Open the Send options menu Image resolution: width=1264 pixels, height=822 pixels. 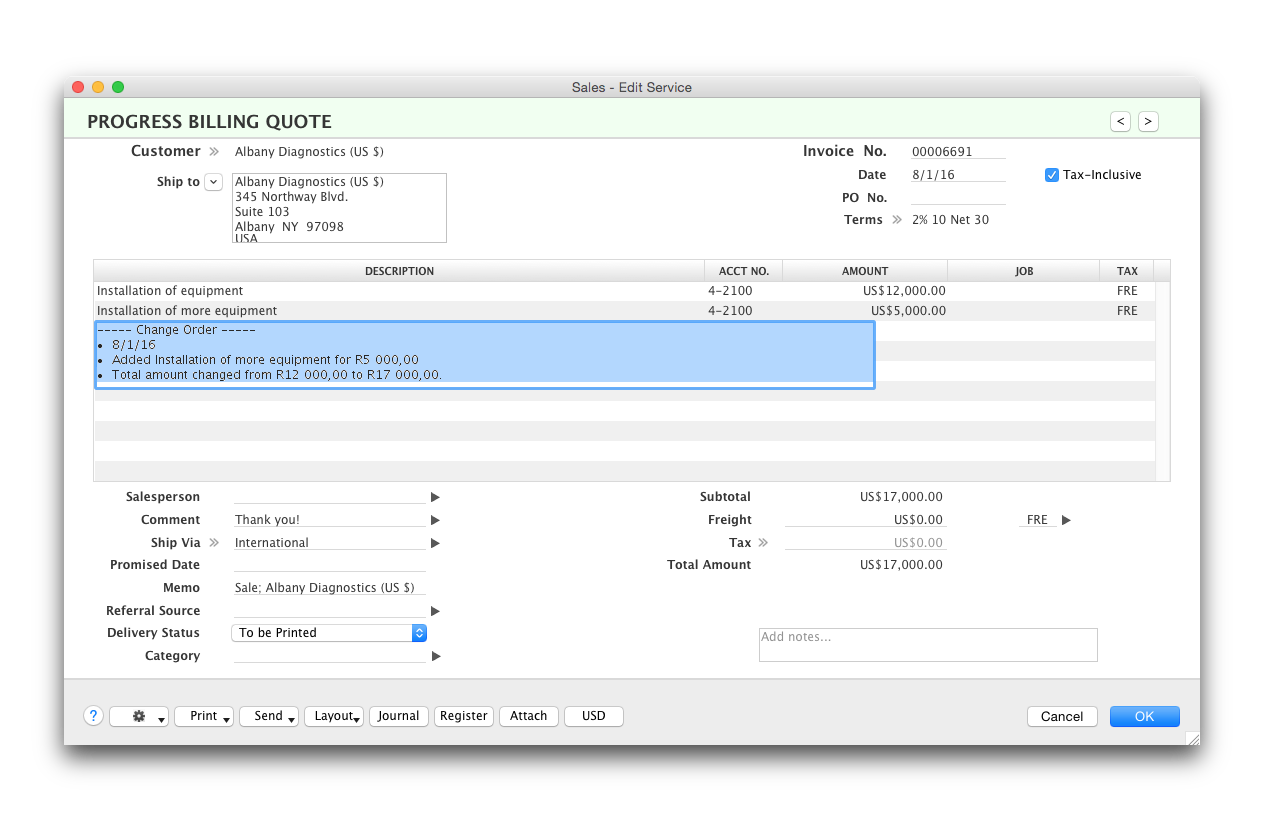click(269, 716)
